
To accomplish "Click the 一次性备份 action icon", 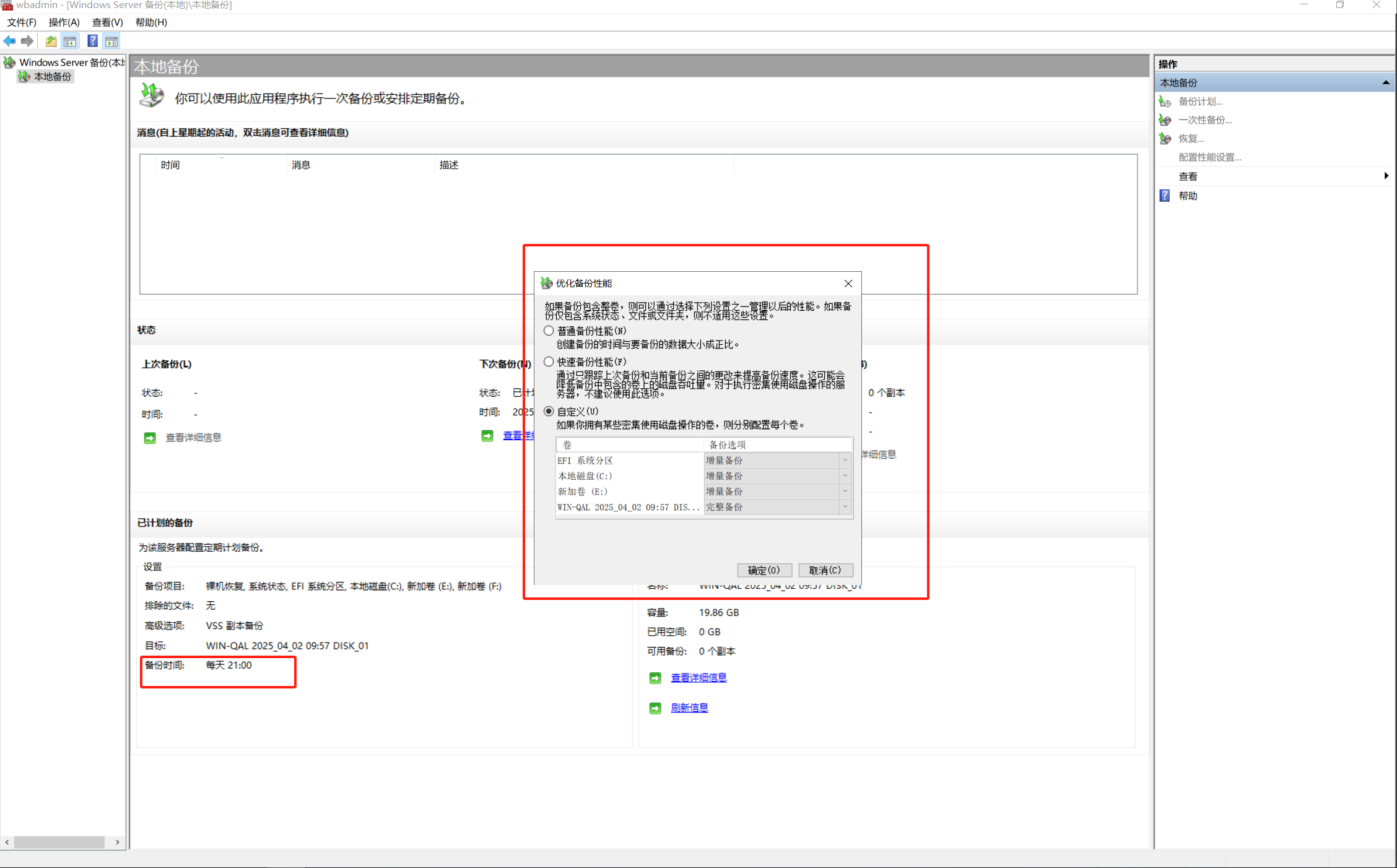I will click(1165, 120).
